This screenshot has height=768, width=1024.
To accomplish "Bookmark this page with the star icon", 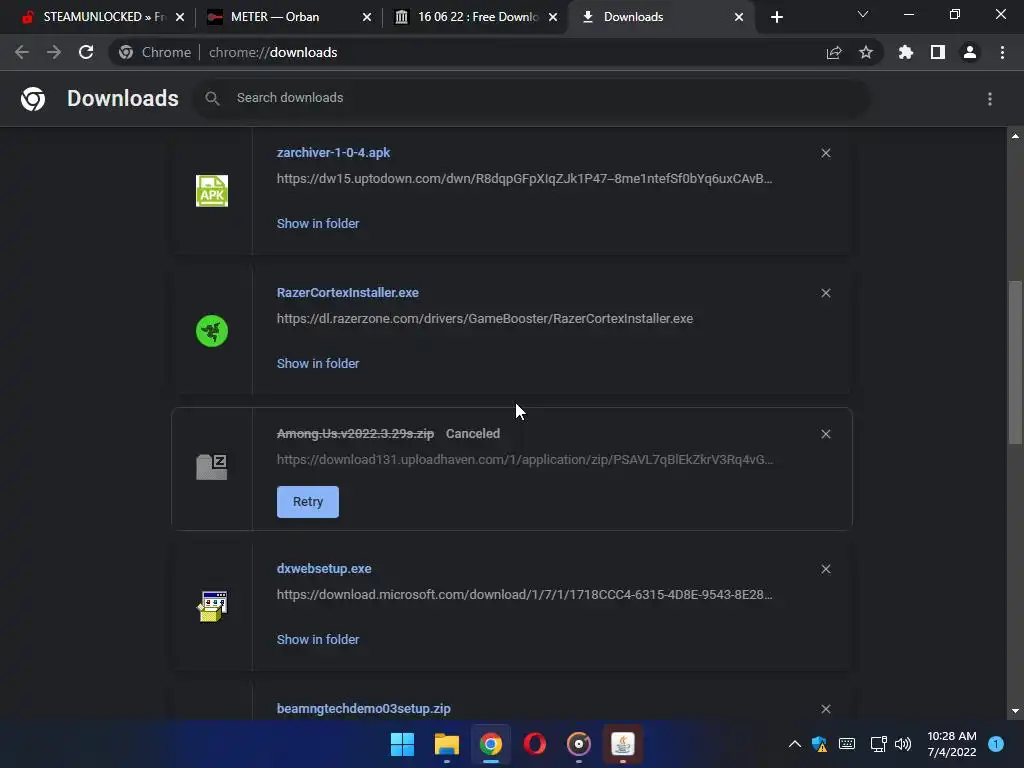I will pos(866,52).
